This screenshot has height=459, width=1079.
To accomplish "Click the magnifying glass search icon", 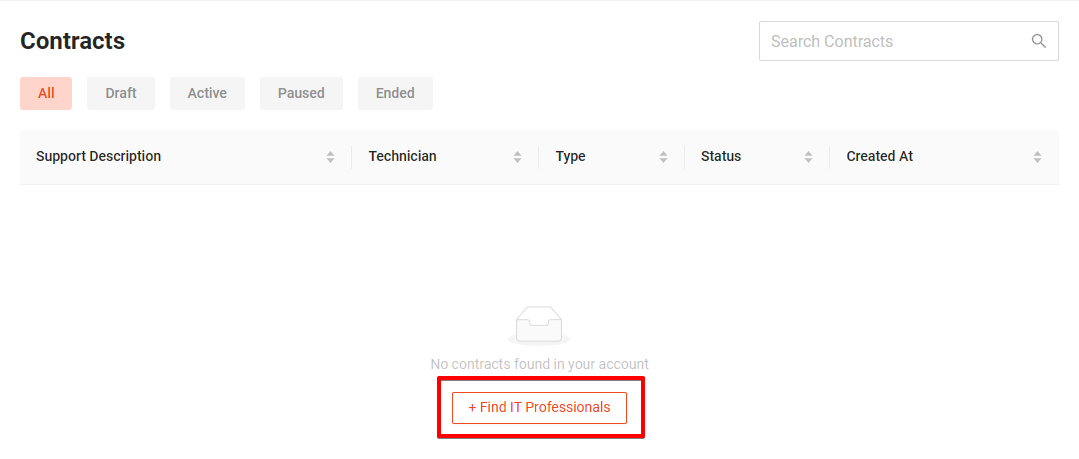I will tap(1038, 41).
